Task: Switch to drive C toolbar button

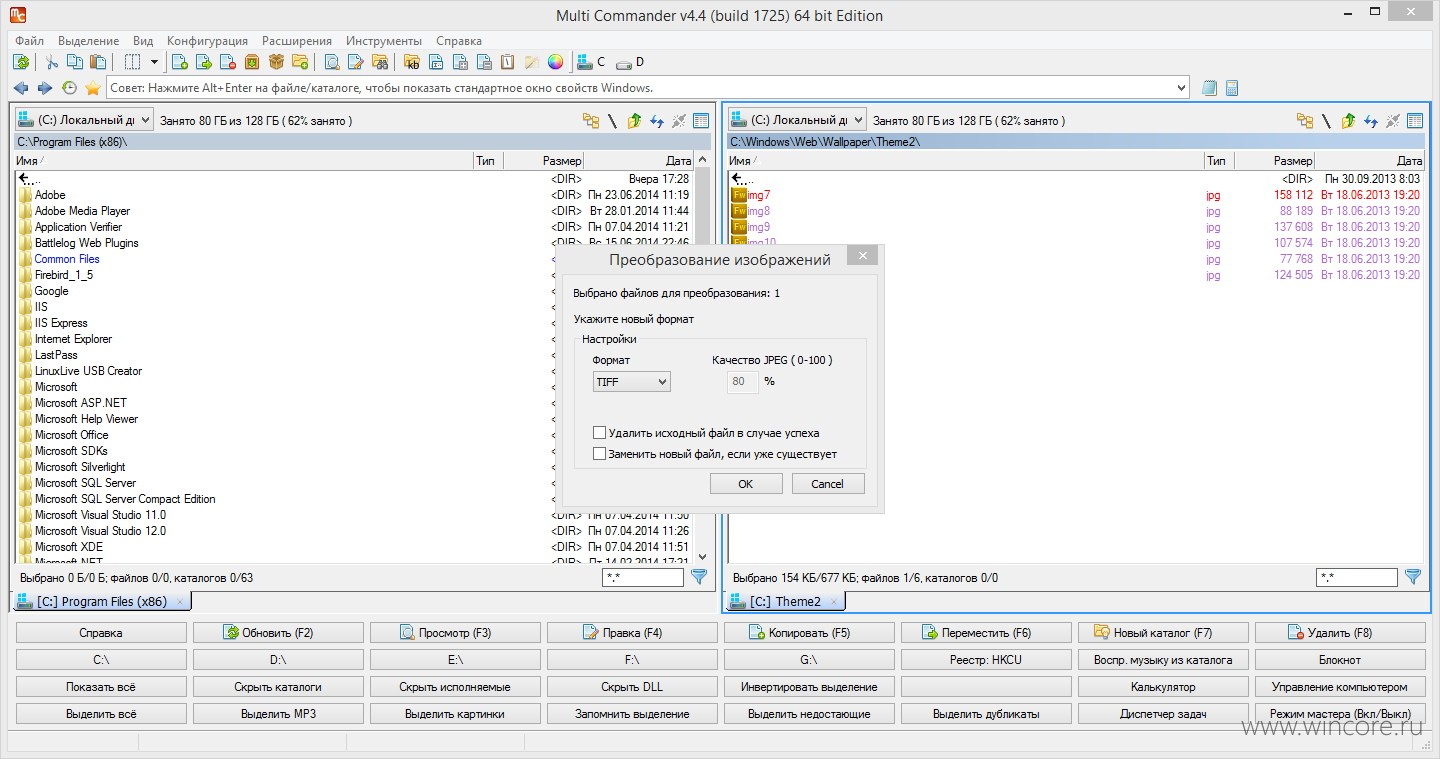Action: pos(591,62)
